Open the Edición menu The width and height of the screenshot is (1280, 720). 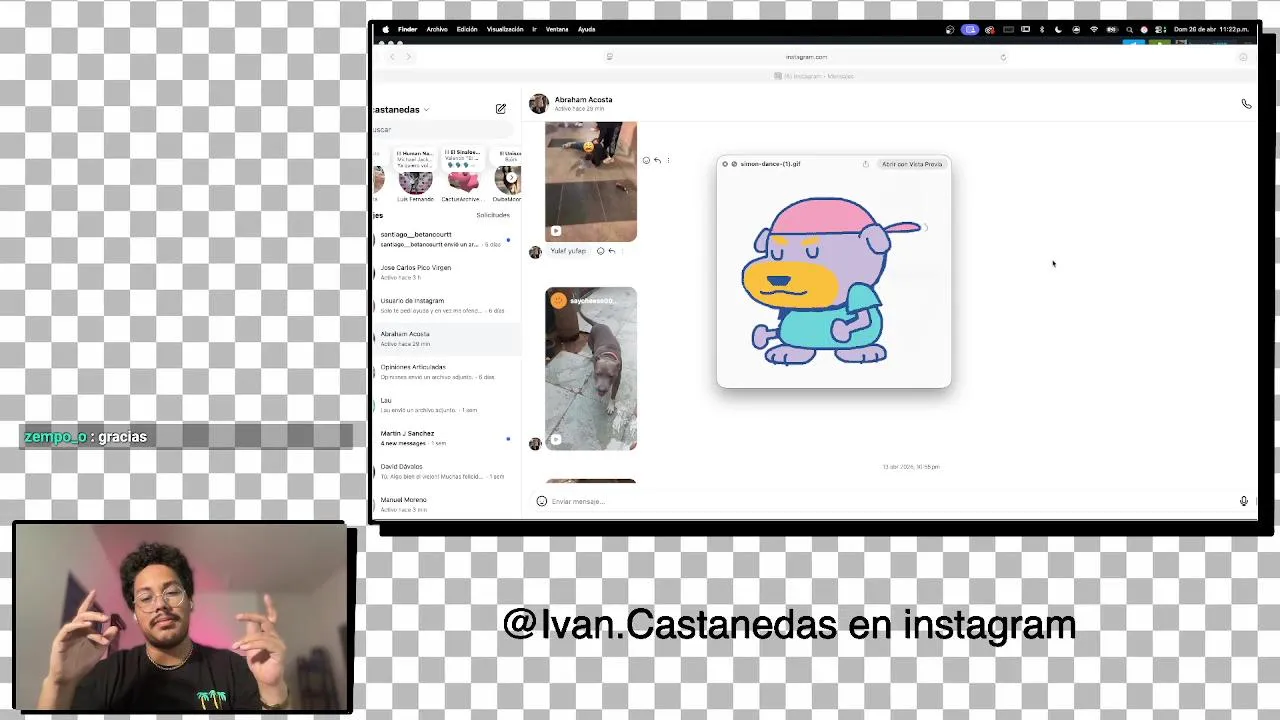tap(467, 29)
